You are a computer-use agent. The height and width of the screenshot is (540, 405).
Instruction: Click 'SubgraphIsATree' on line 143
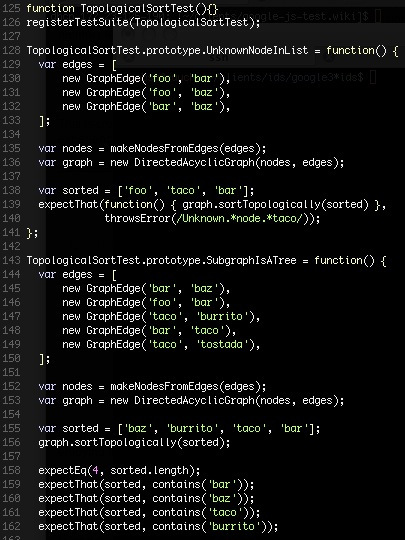(x=251, y=260)
